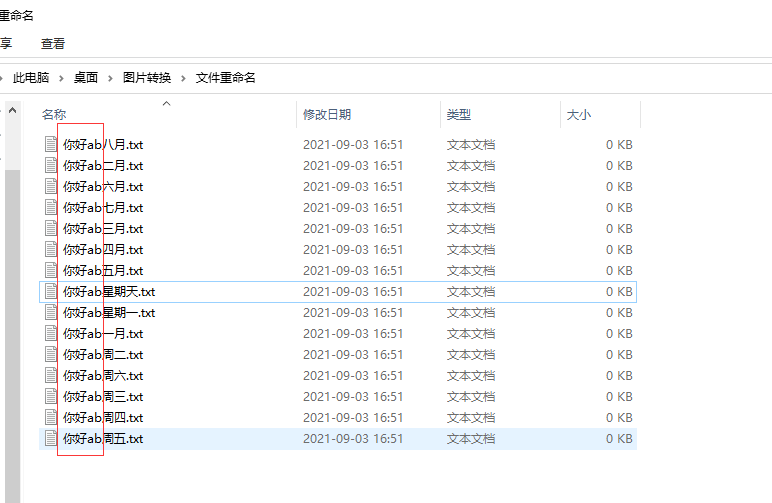The width and height of the screenshot is (772, 503).
Task: Go to 桌面 in the address bar
Action: (86, 78)
